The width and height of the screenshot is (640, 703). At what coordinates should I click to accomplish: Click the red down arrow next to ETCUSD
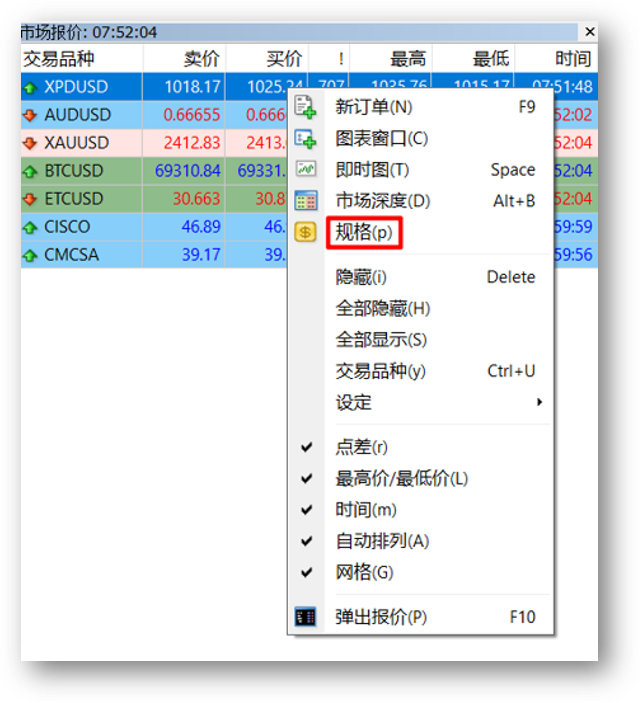click(30, 199)
